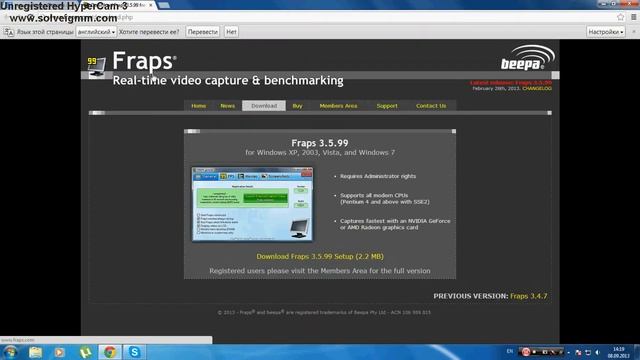
Task: Click the Fraps 3.4.7 previous version link
Action: tap(529, 296)
